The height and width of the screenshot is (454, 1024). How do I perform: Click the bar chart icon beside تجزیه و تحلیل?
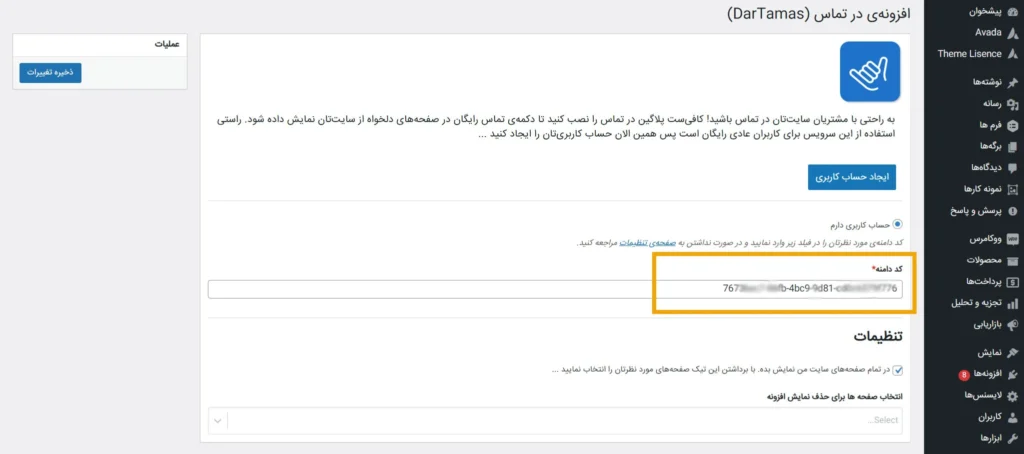coord(1012,303)
